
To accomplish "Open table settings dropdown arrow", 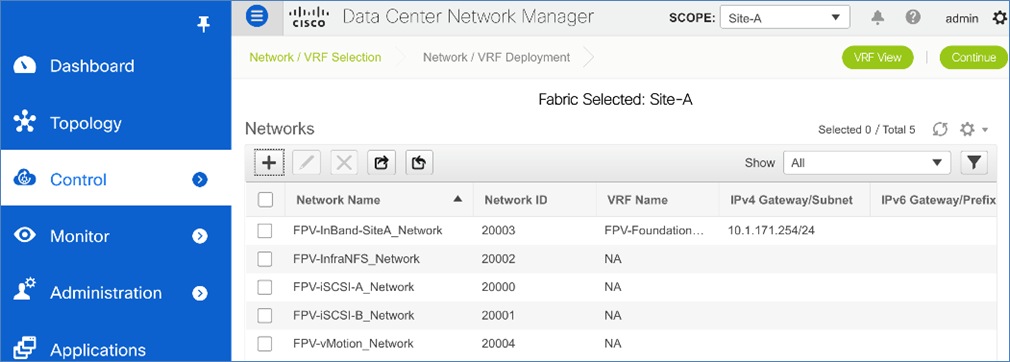I will coord(985,131).
